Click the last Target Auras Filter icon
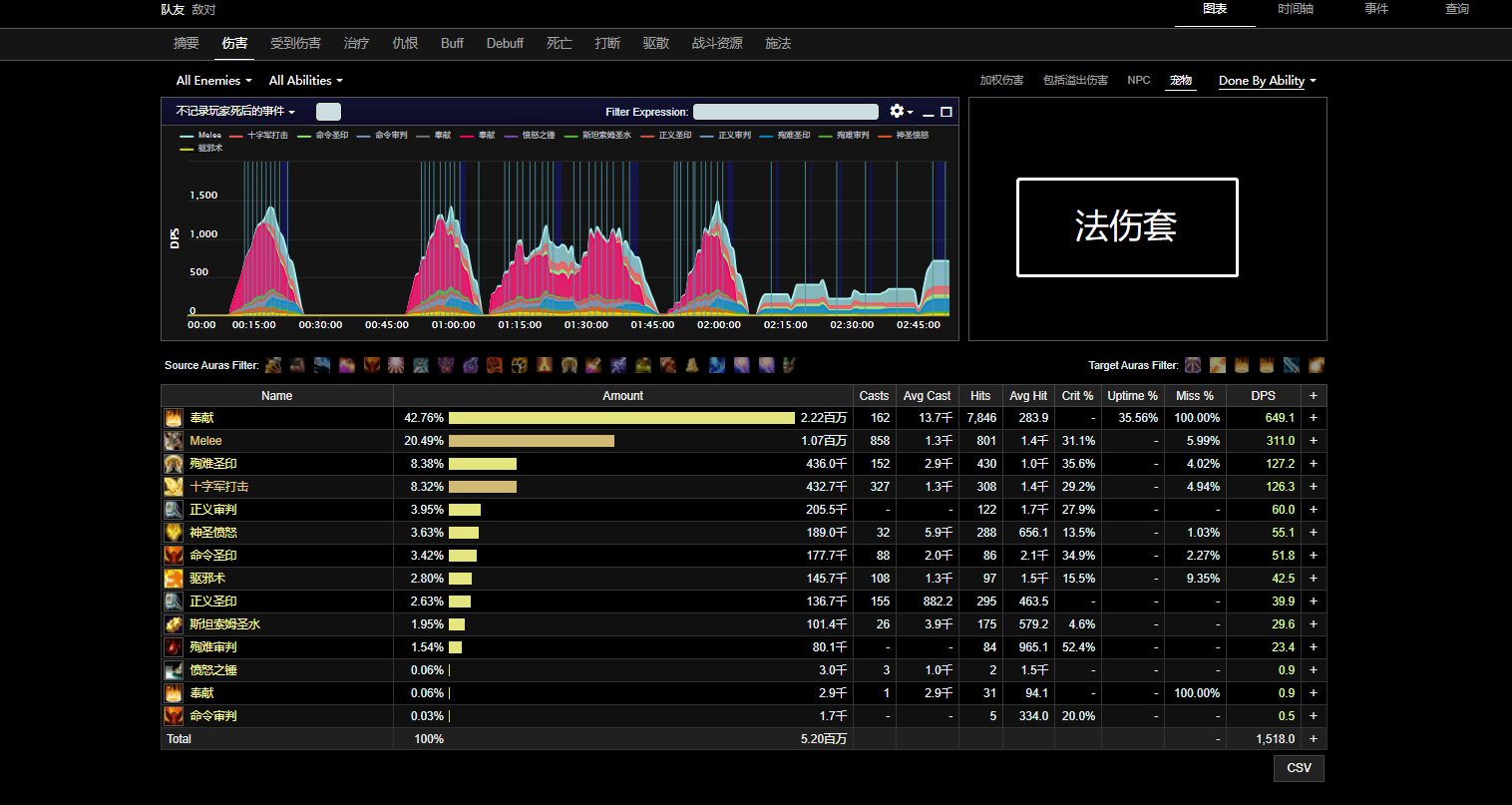Viewport: 1512px width, 805px height. 1317,365
